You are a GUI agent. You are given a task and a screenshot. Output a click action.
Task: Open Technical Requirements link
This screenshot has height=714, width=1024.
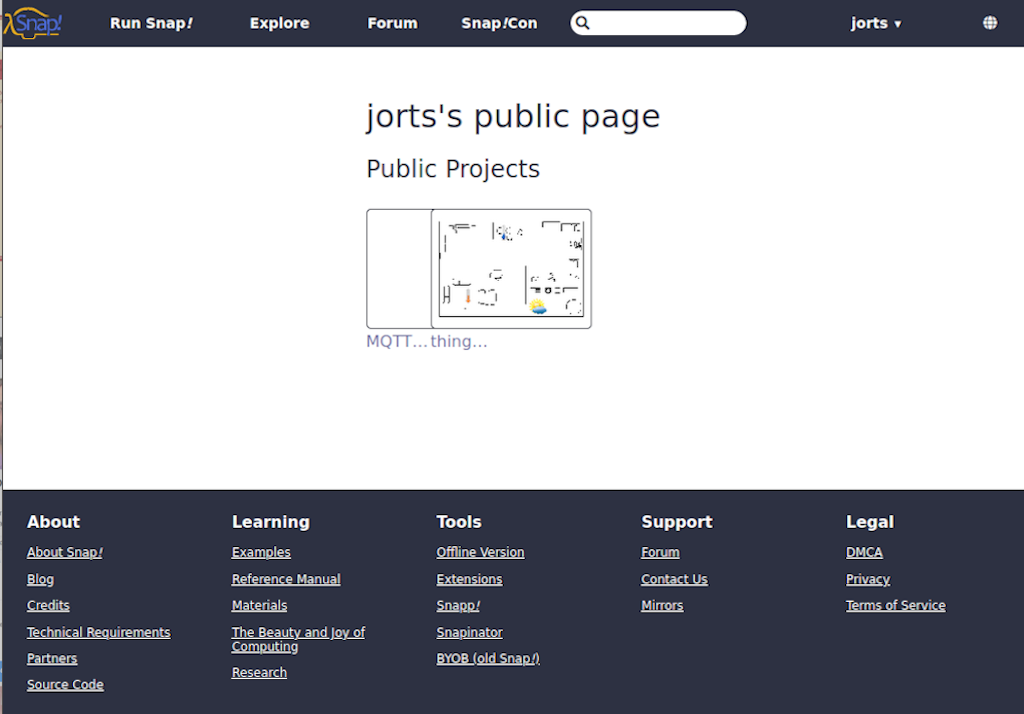[99, 632]
